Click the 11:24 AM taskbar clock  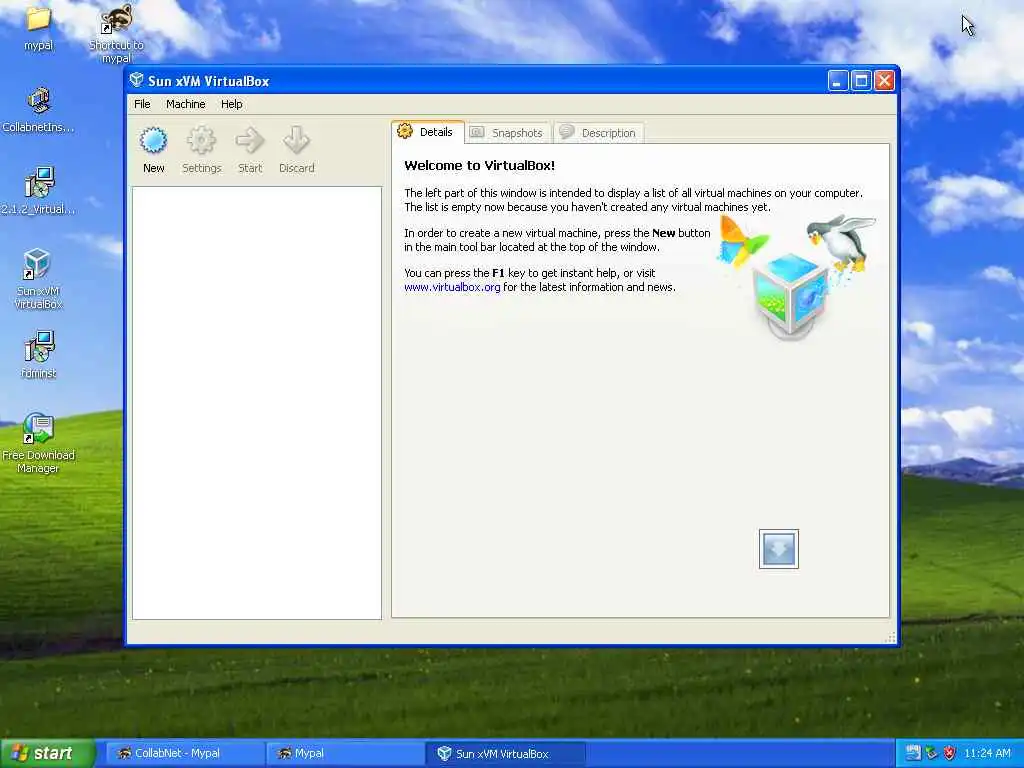[x=987, y=753]
